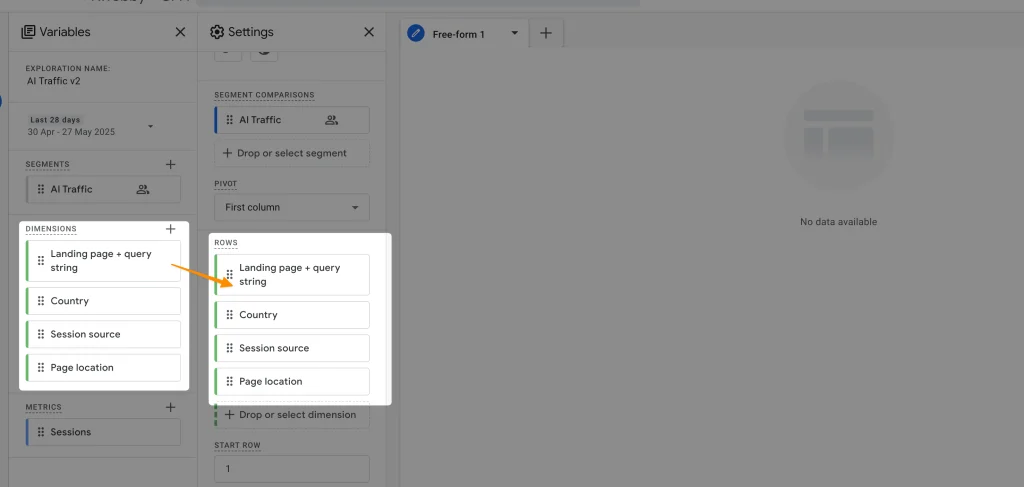
Task: Click drag handle of Page location in Rows
Action: [229, 381]
